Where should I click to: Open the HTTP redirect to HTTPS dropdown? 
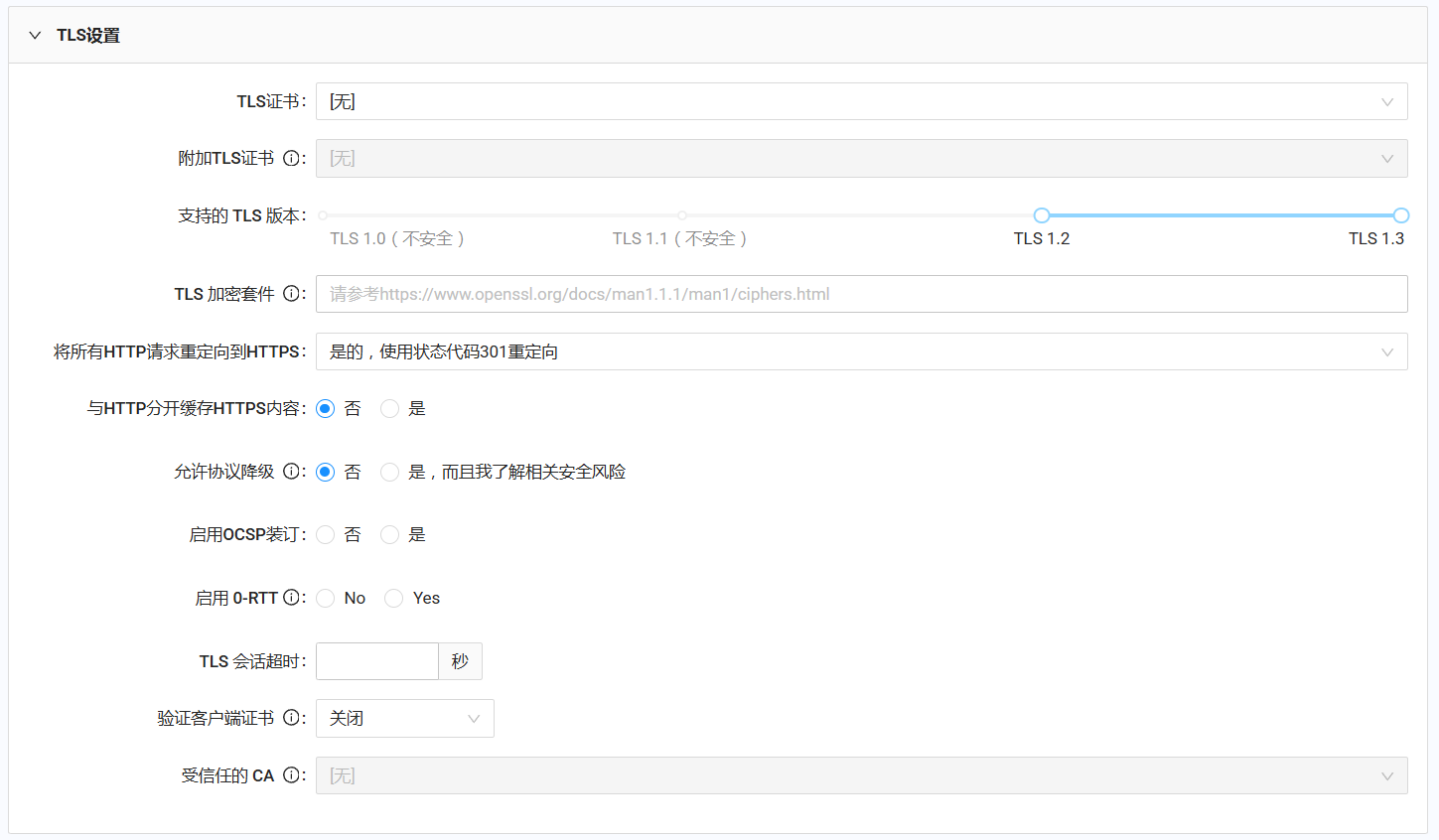point(860,350)
